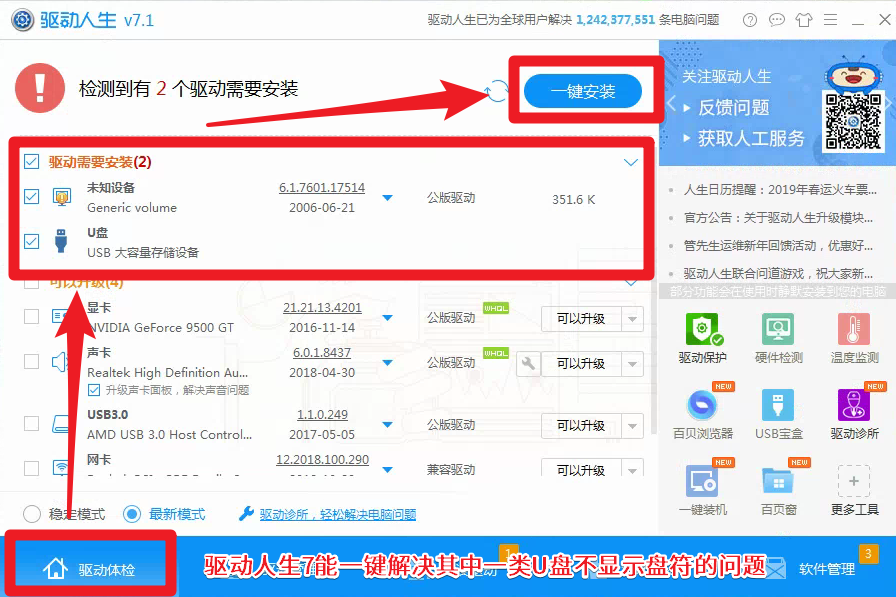The height and width of the screenshot is (597, 896).
Task: Click the 驱动人生 logo icon
Action: point(23,20)
